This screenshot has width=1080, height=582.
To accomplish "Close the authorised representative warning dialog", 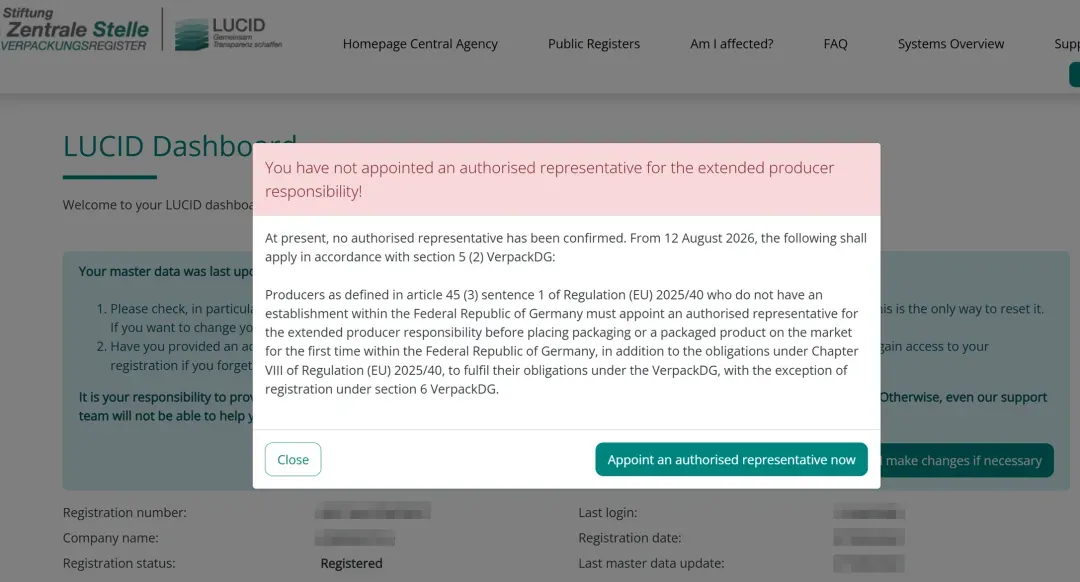I will pyautogui.click(x=293, y=459).
